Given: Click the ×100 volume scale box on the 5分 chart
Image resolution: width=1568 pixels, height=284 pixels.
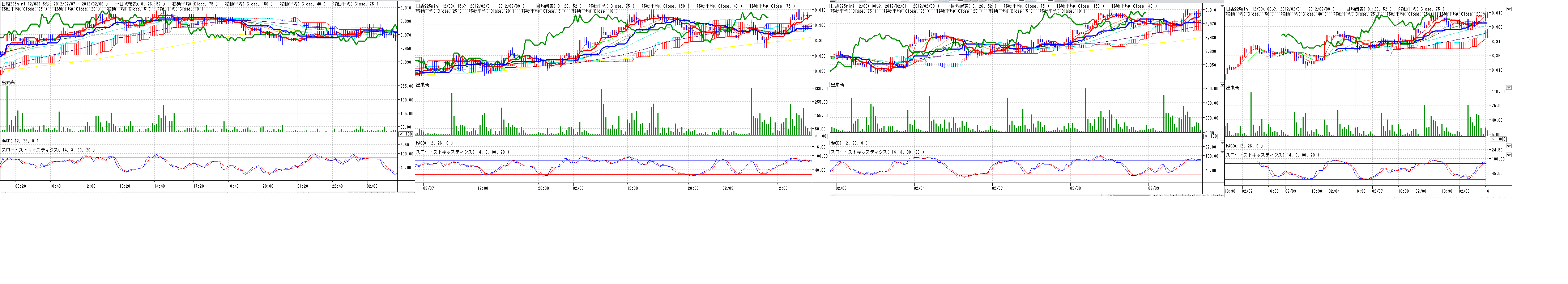Looking at the screenshot, I should (x=405, y=134).
